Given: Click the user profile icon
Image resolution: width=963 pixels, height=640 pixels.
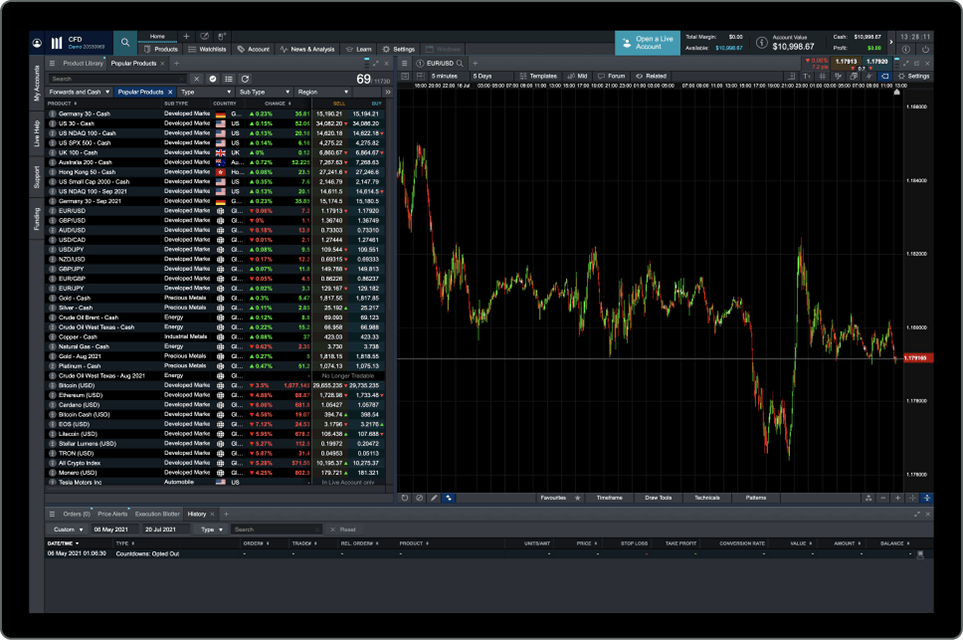Looking at the screenshot, I should tap(38, 44).
